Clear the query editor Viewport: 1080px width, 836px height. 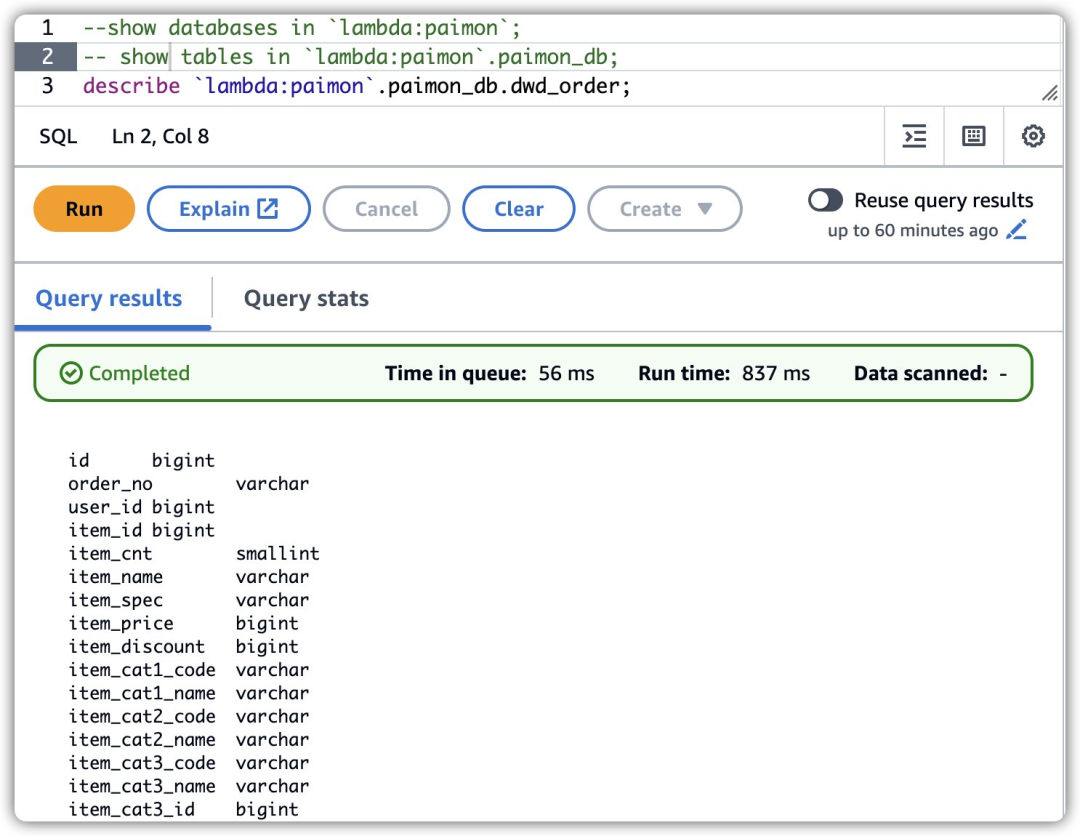(x=519, y=209)
